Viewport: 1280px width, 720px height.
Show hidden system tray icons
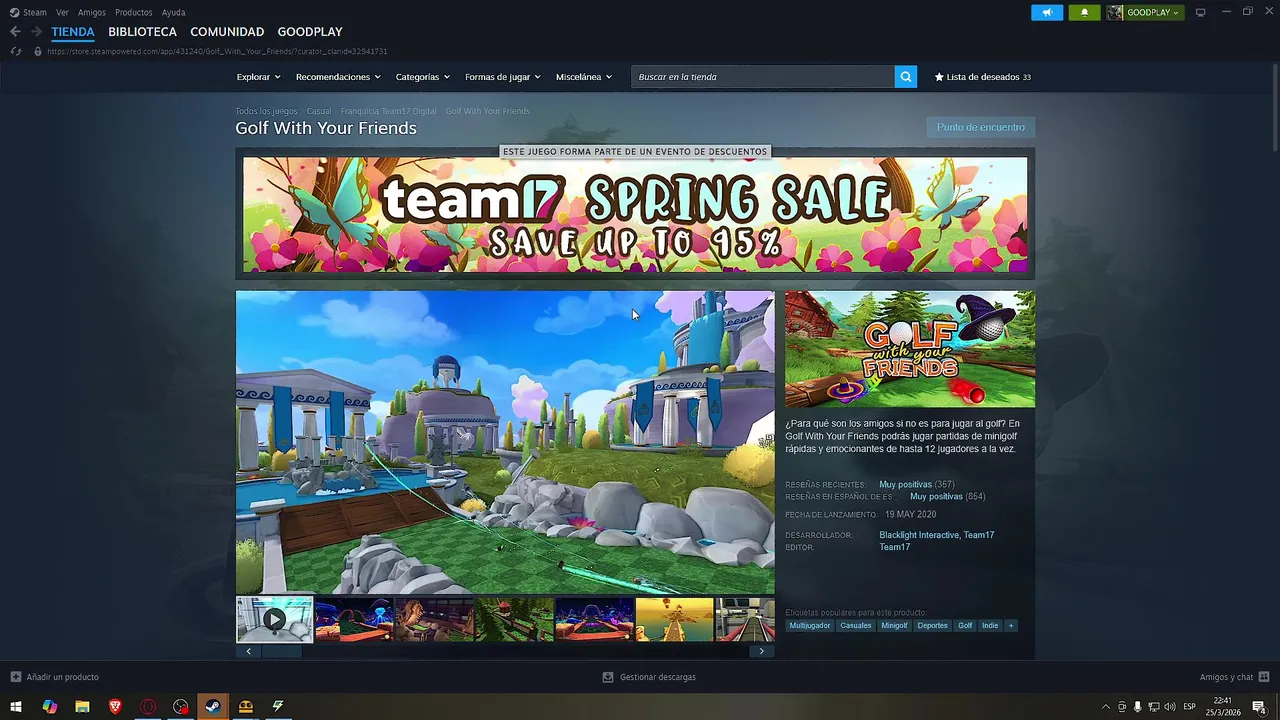click(x=1105, y=707)
